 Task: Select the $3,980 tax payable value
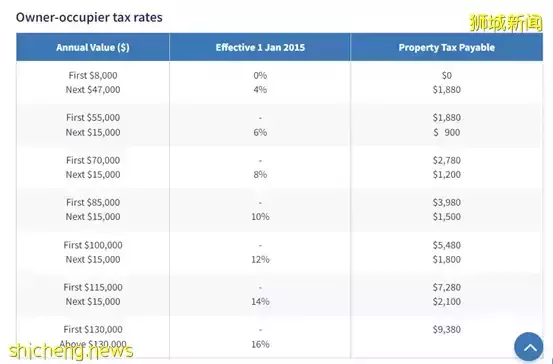(446, 202)
